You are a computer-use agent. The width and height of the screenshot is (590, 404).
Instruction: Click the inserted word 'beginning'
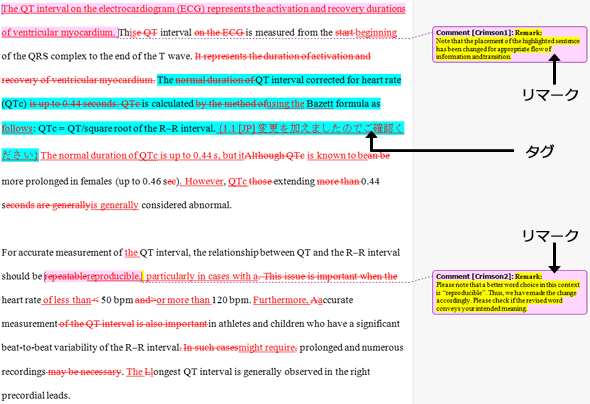tap(376, 33)
